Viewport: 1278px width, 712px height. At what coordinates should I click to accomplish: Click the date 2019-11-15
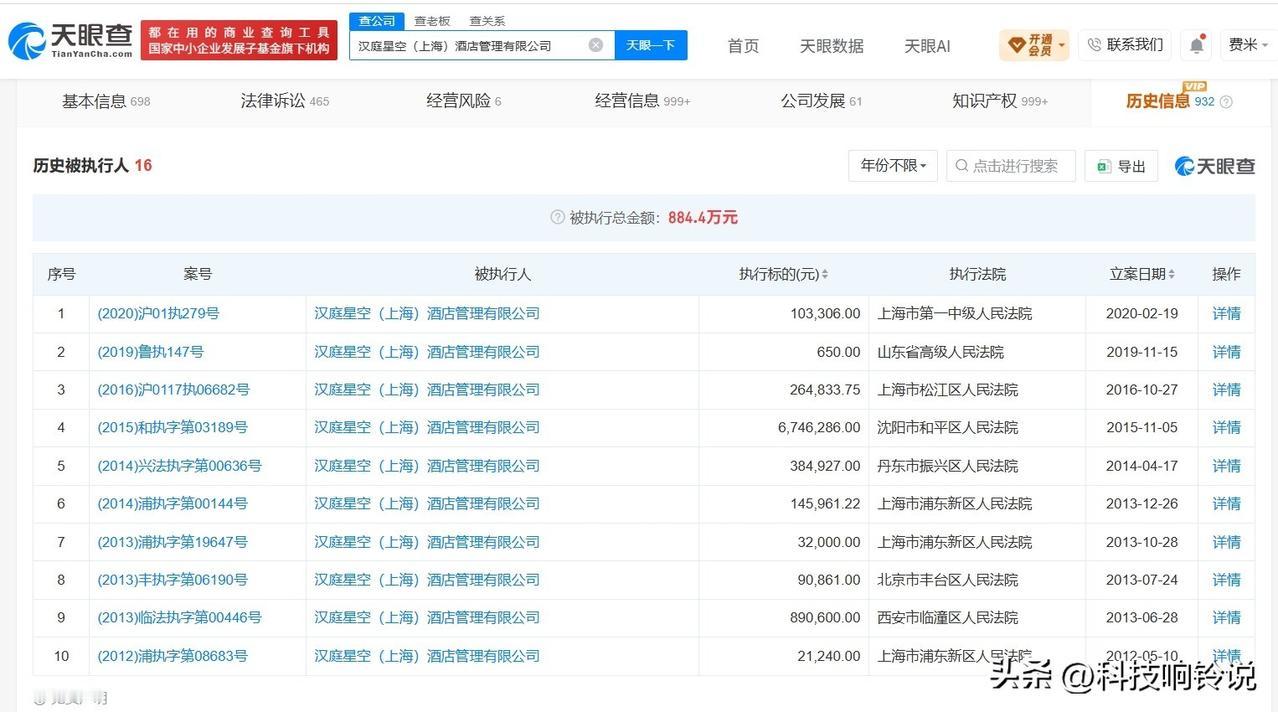click(1142, 352)
